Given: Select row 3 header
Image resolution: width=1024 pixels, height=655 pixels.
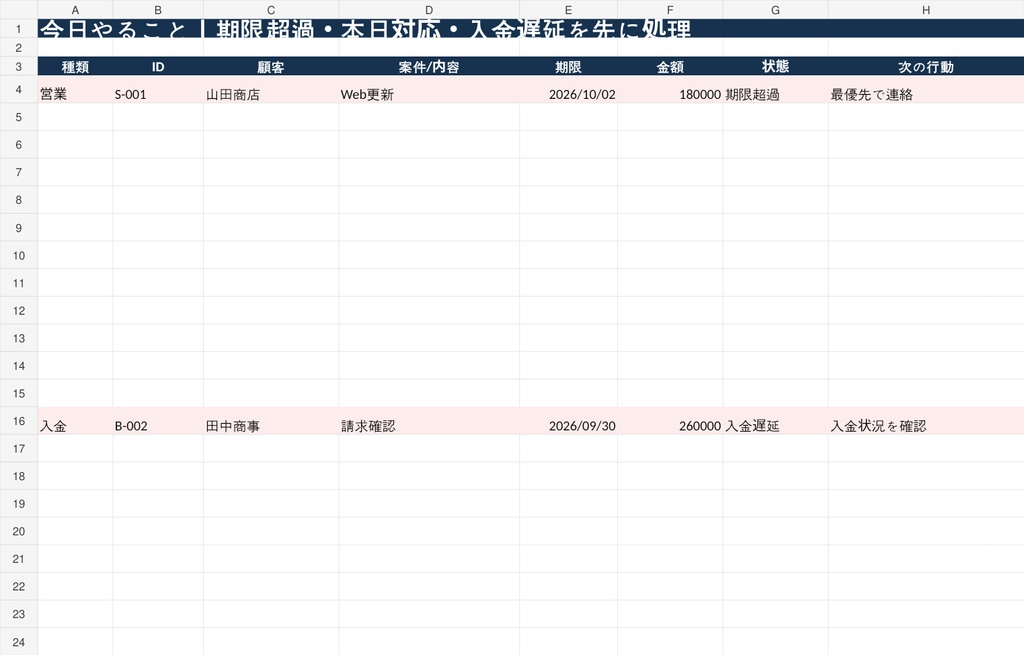Looking at the screenshot, I should pyautogui.click(x=19, y=67).
